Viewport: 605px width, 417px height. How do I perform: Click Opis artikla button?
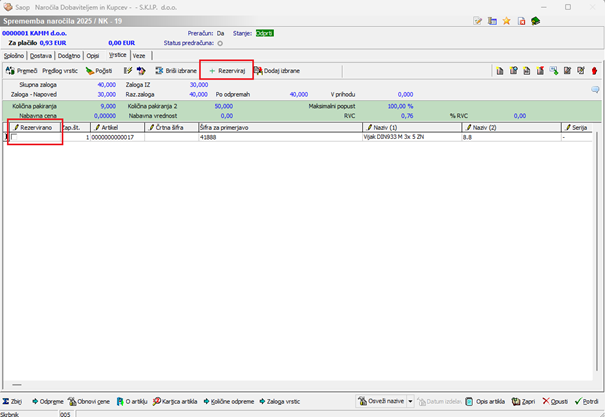pyautogui.click(x=485, y=402)
